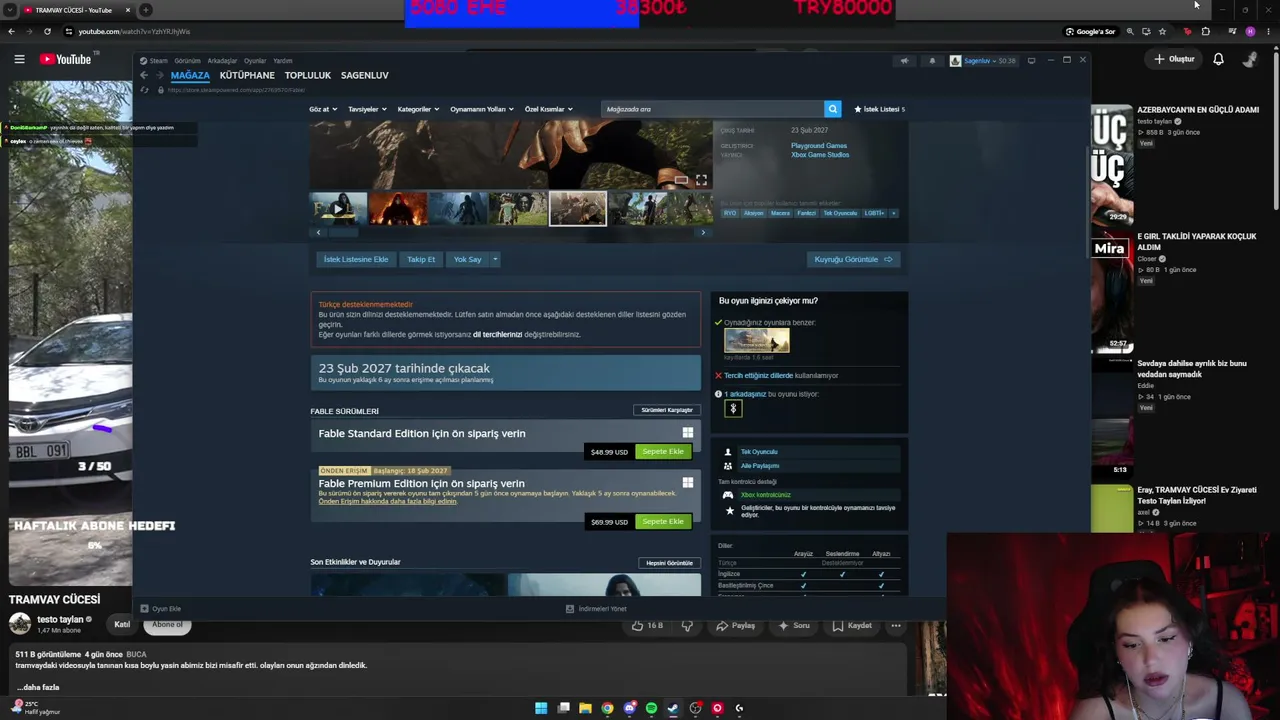This screenshot has width=1280, height=720.
Task: Expand the Oynamanın Yolları dropdown
Action: 482,109
